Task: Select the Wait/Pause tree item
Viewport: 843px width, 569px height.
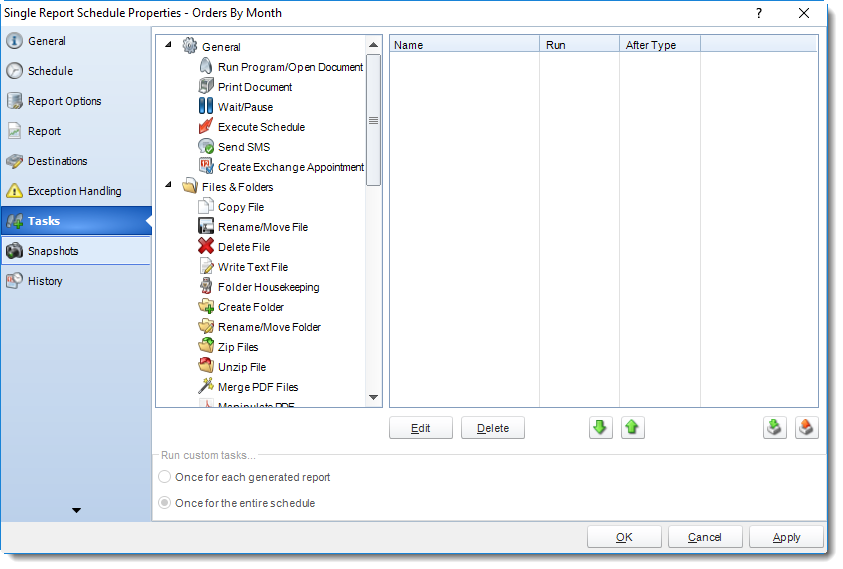Action: click(245, 107)
